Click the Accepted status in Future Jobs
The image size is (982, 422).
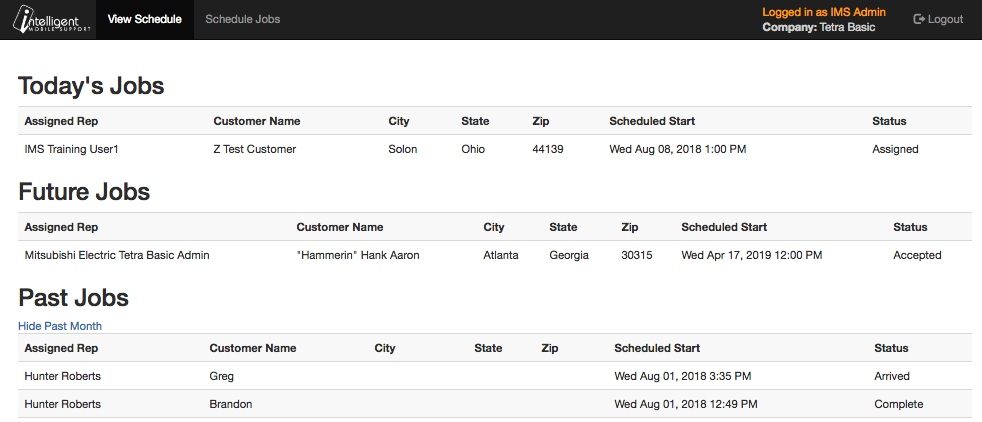point(917,255)
